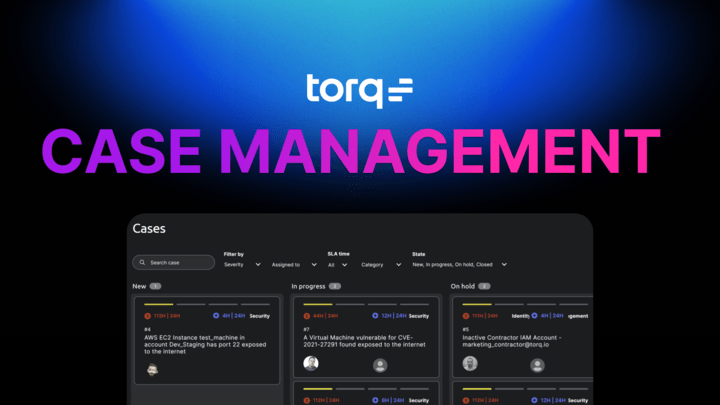Click the In progress column count badge
This screenshot has width=720, height=405.
pyautogui.click(x=335, y=287)
